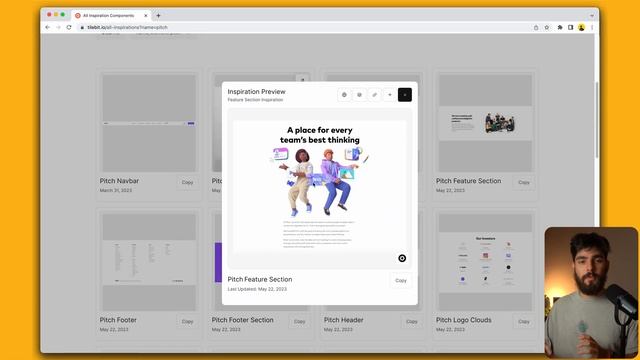Go forward in browser history
640x360 pixels.
[x=58, y=27]
